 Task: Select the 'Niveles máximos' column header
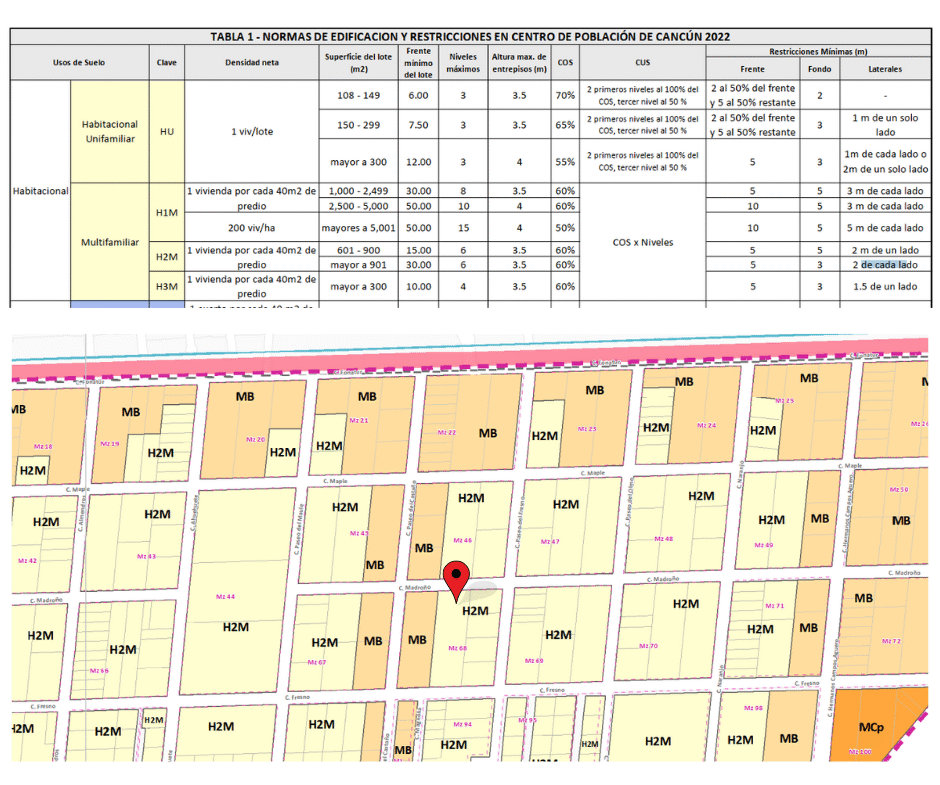pos(463,62)
